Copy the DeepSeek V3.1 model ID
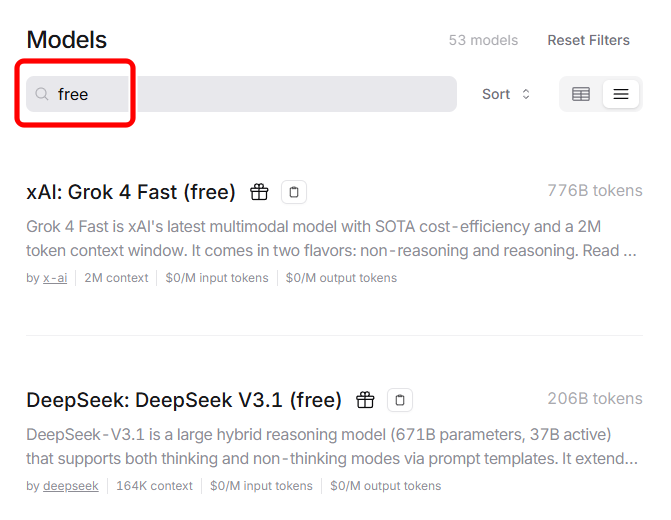 point(400,400)
